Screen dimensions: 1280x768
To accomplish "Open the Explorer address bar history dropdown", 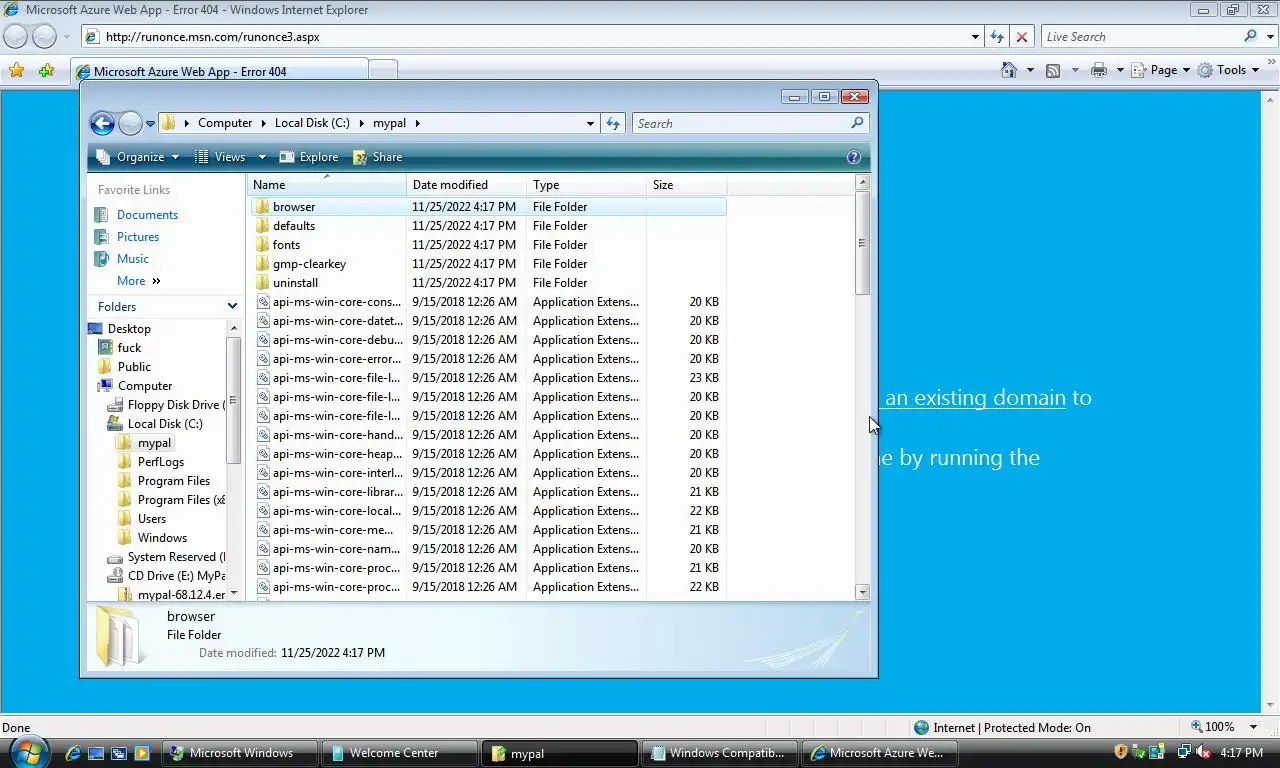I will click(590, 123).
